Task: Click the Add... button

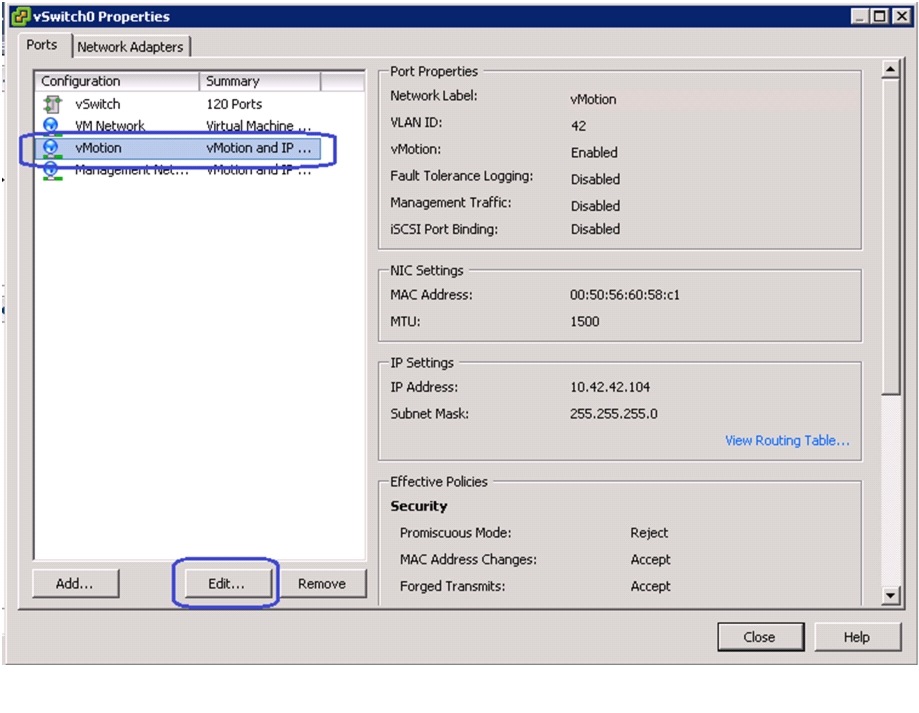Action: (x=75, y=584)
